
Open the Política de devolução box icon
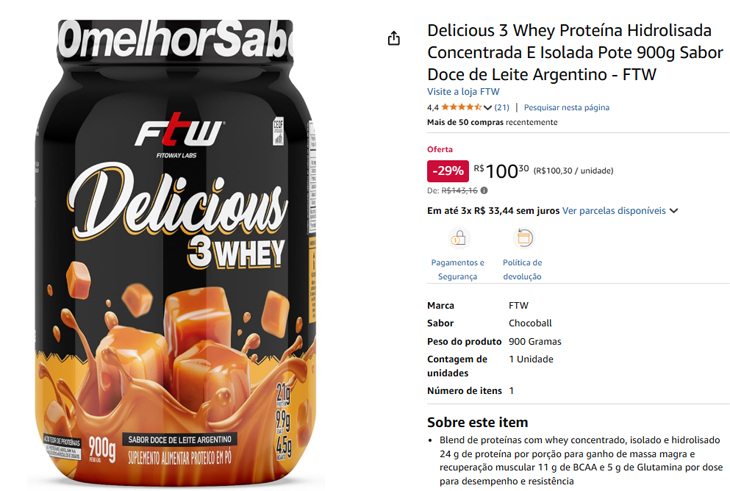point(524,238)
